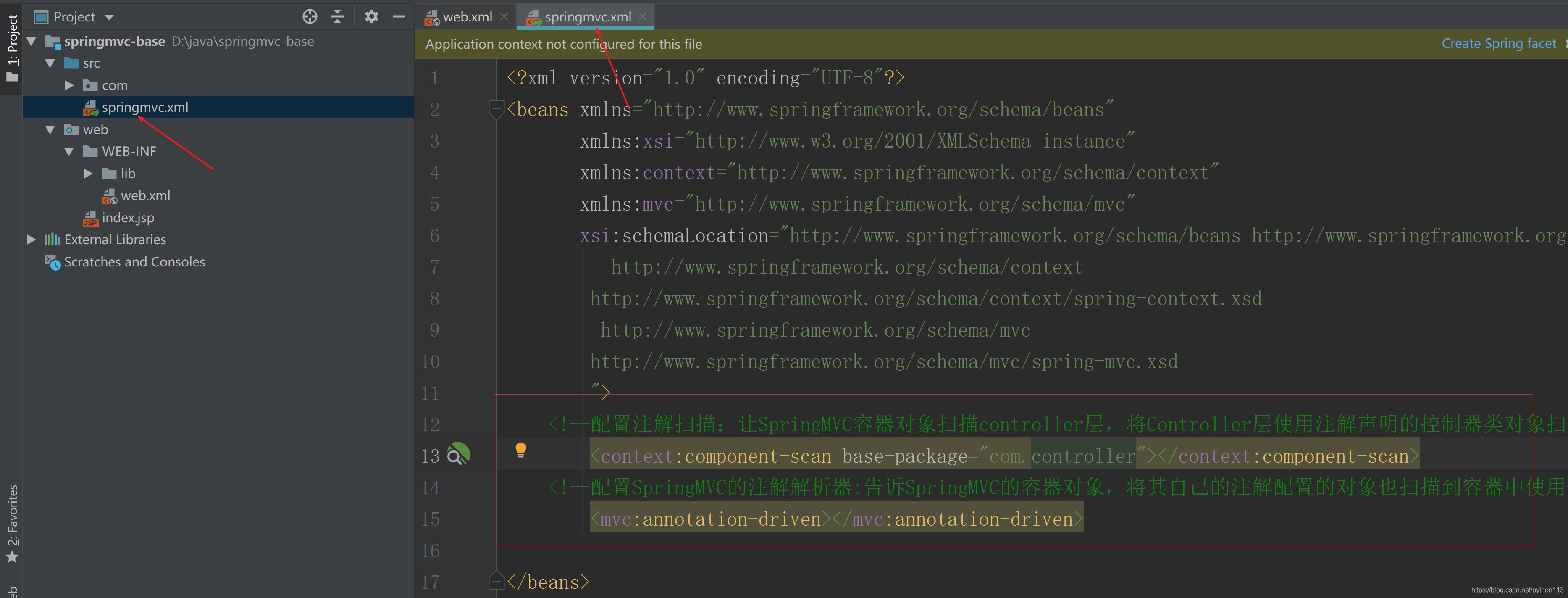This screenshot has height=598, width=1568.
Task: Select index.jsp in the project tree
Action: click(x=128, y=217)
